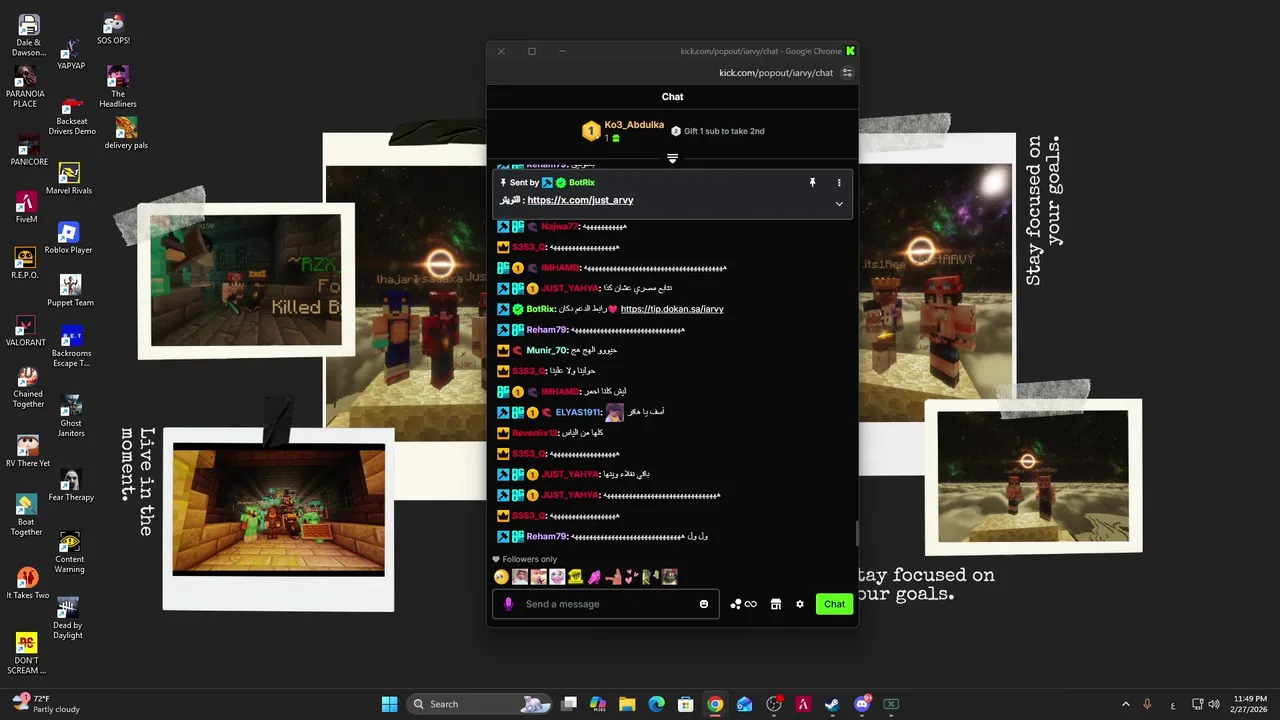Open delivery pals desktop shortcut
This screenshot has width=1280, height=720.
126,134
